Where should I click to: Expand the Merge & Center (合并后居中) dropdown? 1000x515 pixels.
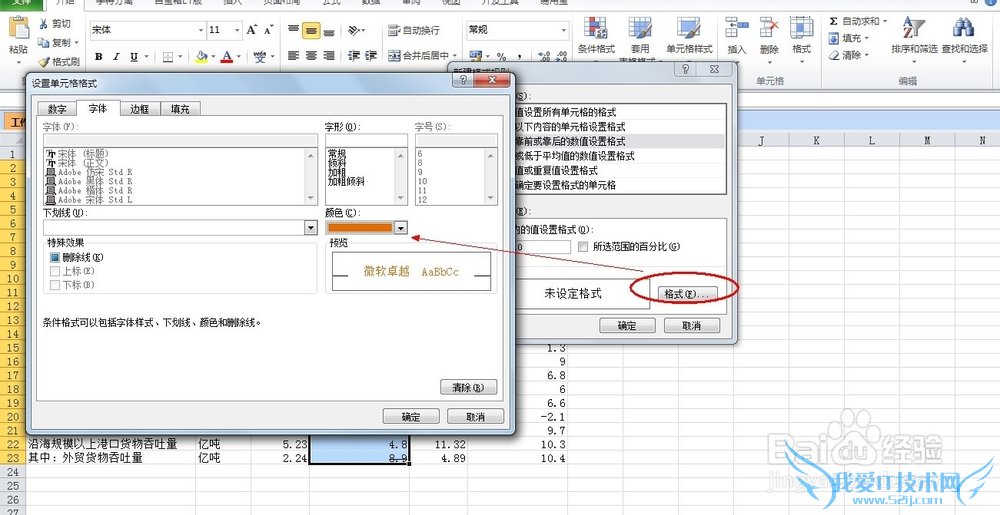click(x=455, y=56)
